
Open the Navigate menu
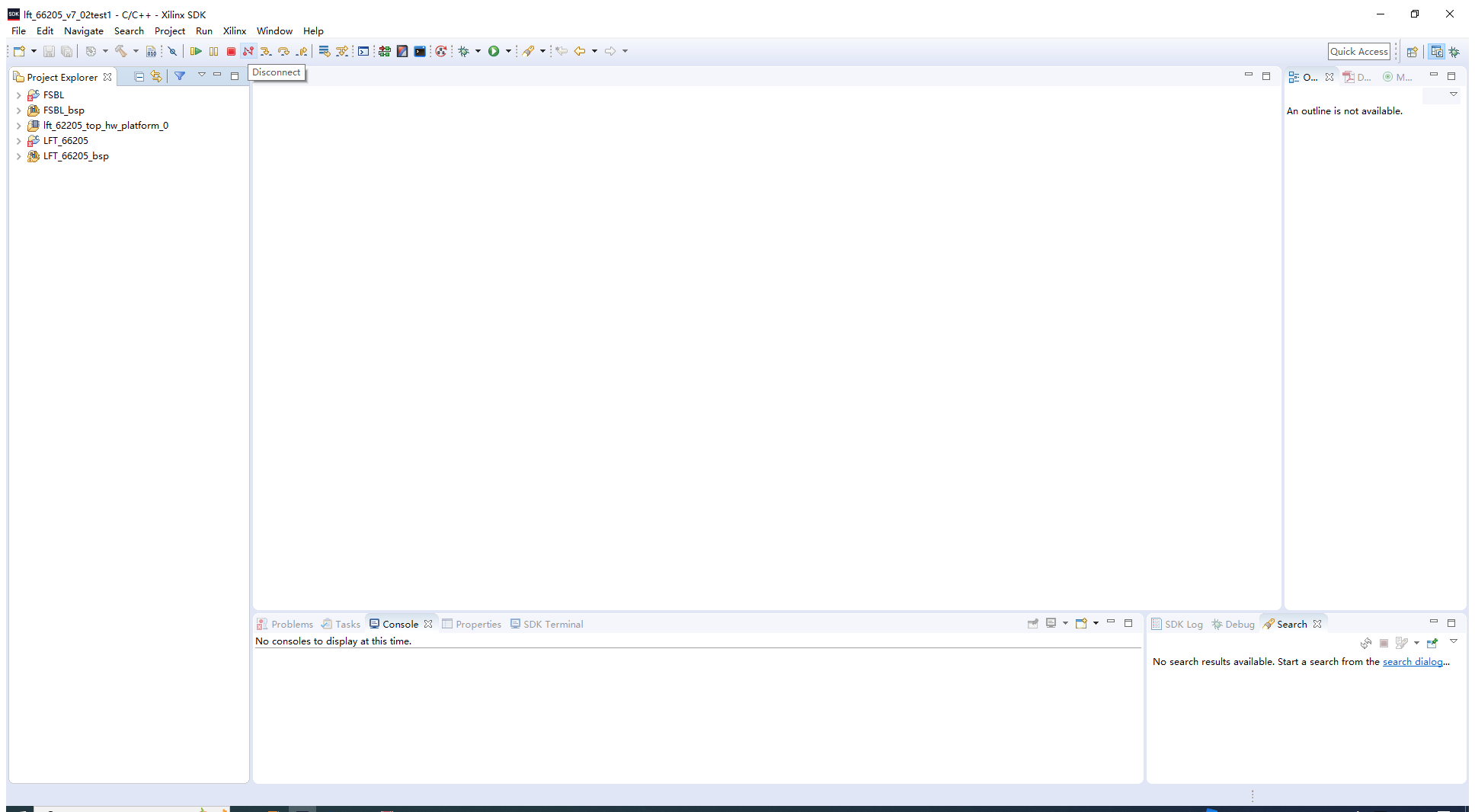coord(84,31)
